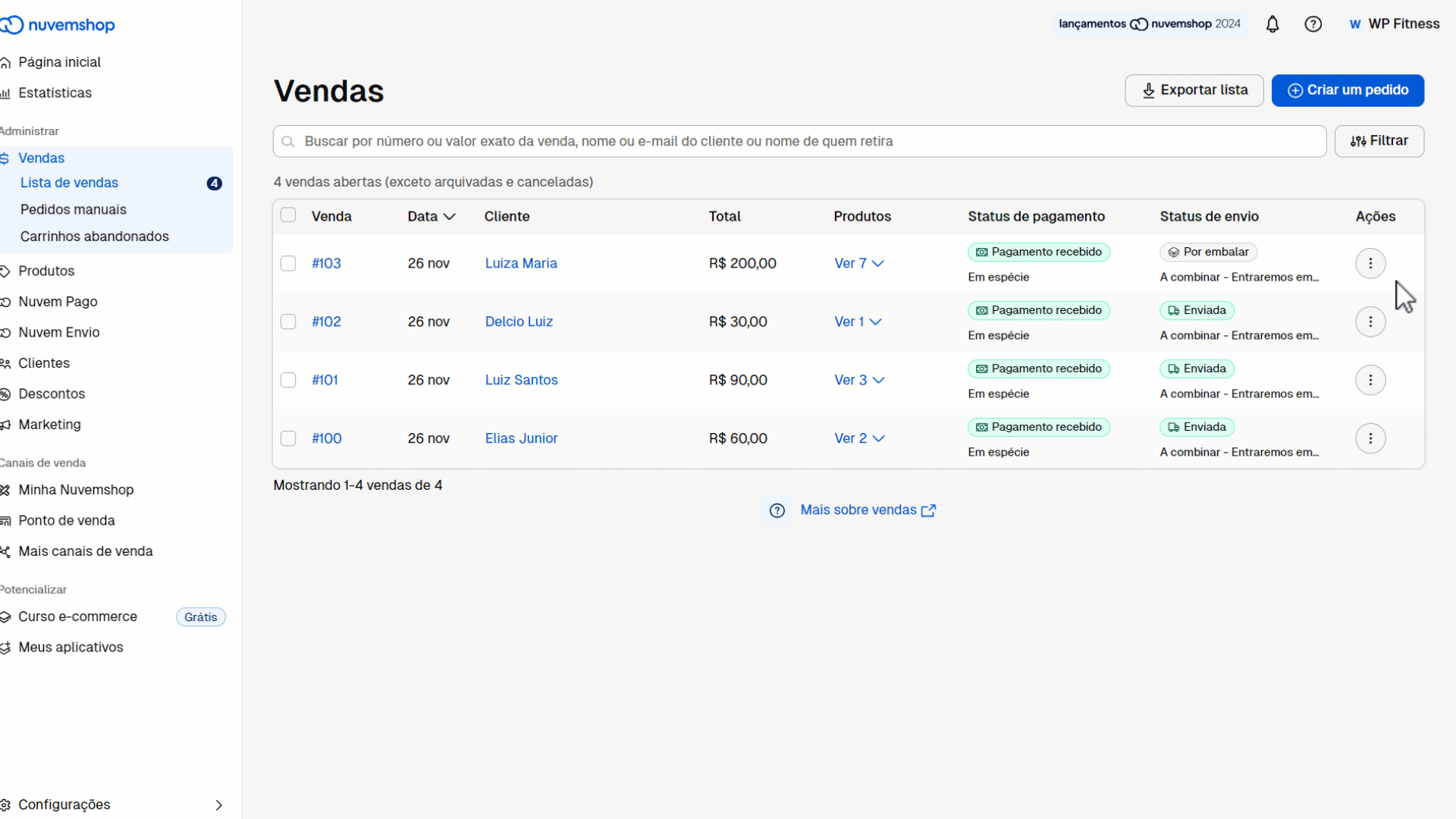Click the Criar um pedido button

(x=1348, y=90)
